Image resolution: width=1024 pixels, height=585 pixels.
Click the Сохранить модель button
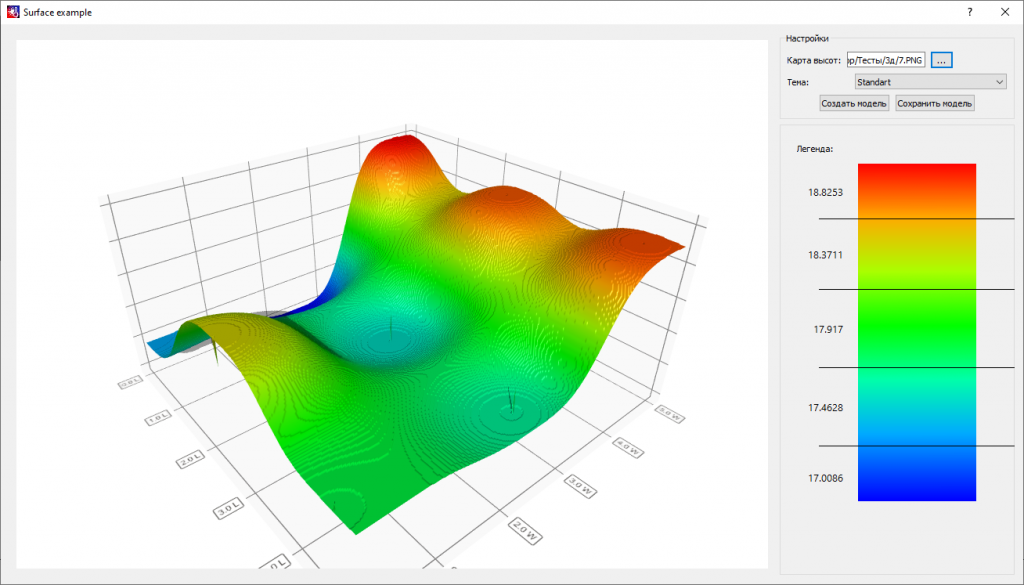click(935, 103)
